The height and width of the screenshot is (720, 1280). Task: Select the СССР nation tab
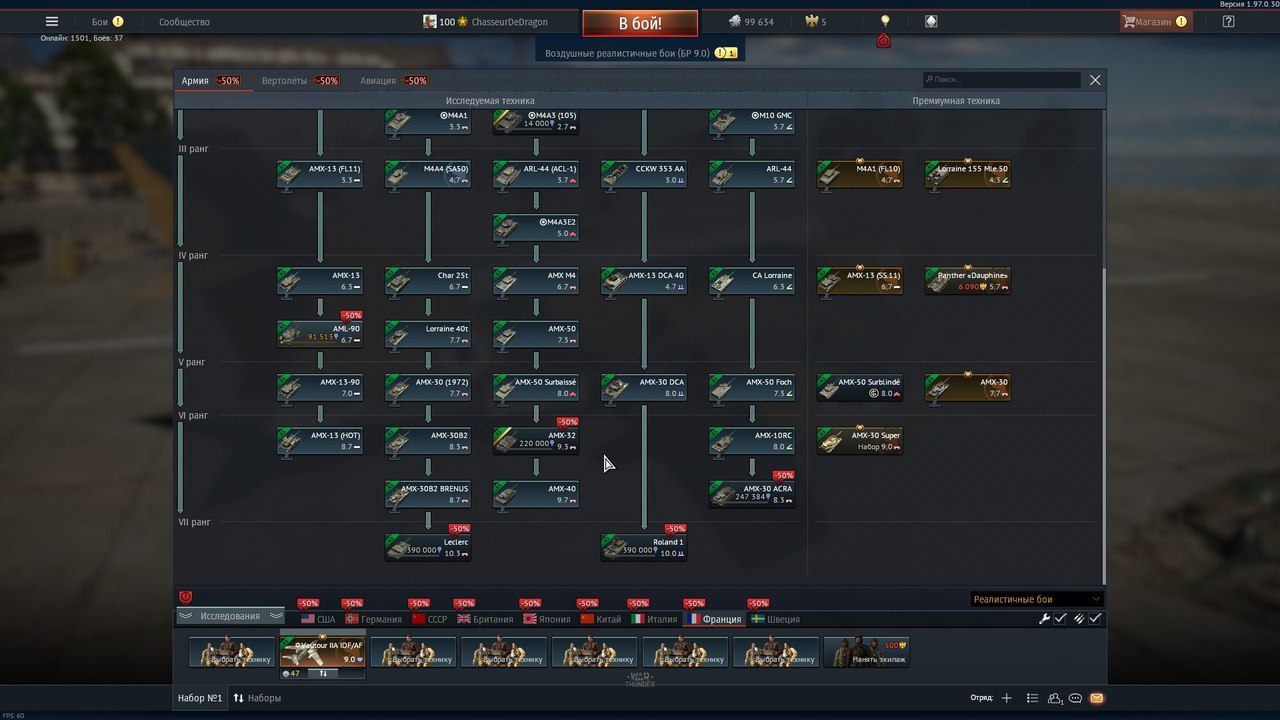click(430, 619)
